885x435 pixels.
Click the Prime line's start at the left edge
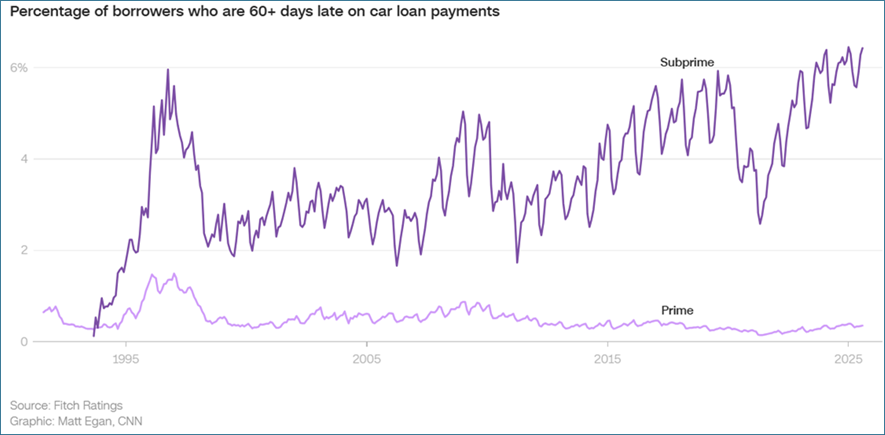tap(43, 313)
